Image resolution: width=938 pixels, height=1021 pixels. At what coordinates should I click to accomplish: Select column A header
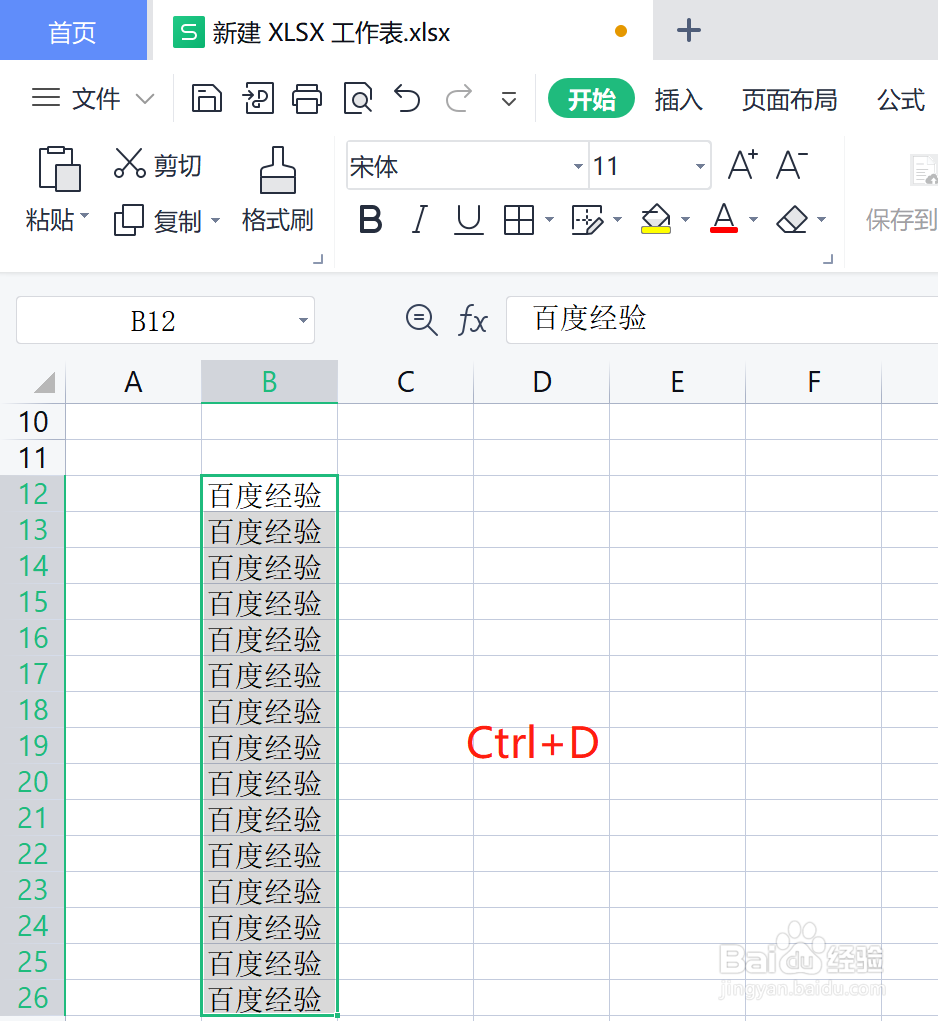(133, 382)
